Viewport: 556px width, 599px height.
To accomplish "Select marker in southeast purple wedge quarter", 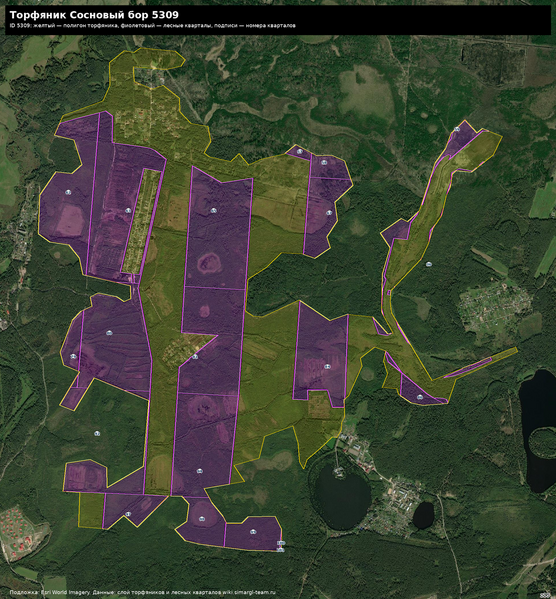I will point(420,397).
